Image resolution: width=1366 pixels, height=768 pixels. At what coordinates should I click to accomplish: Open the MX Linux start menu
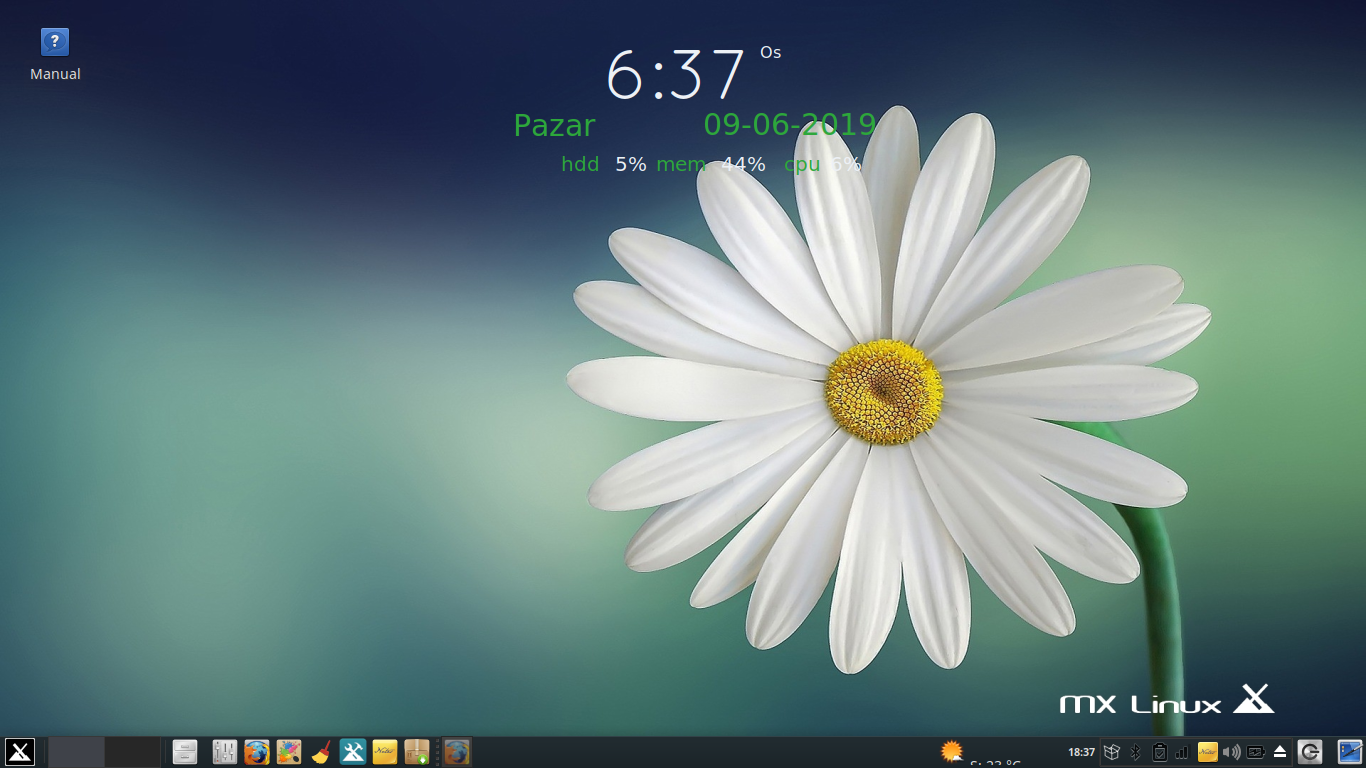[20, 752]
